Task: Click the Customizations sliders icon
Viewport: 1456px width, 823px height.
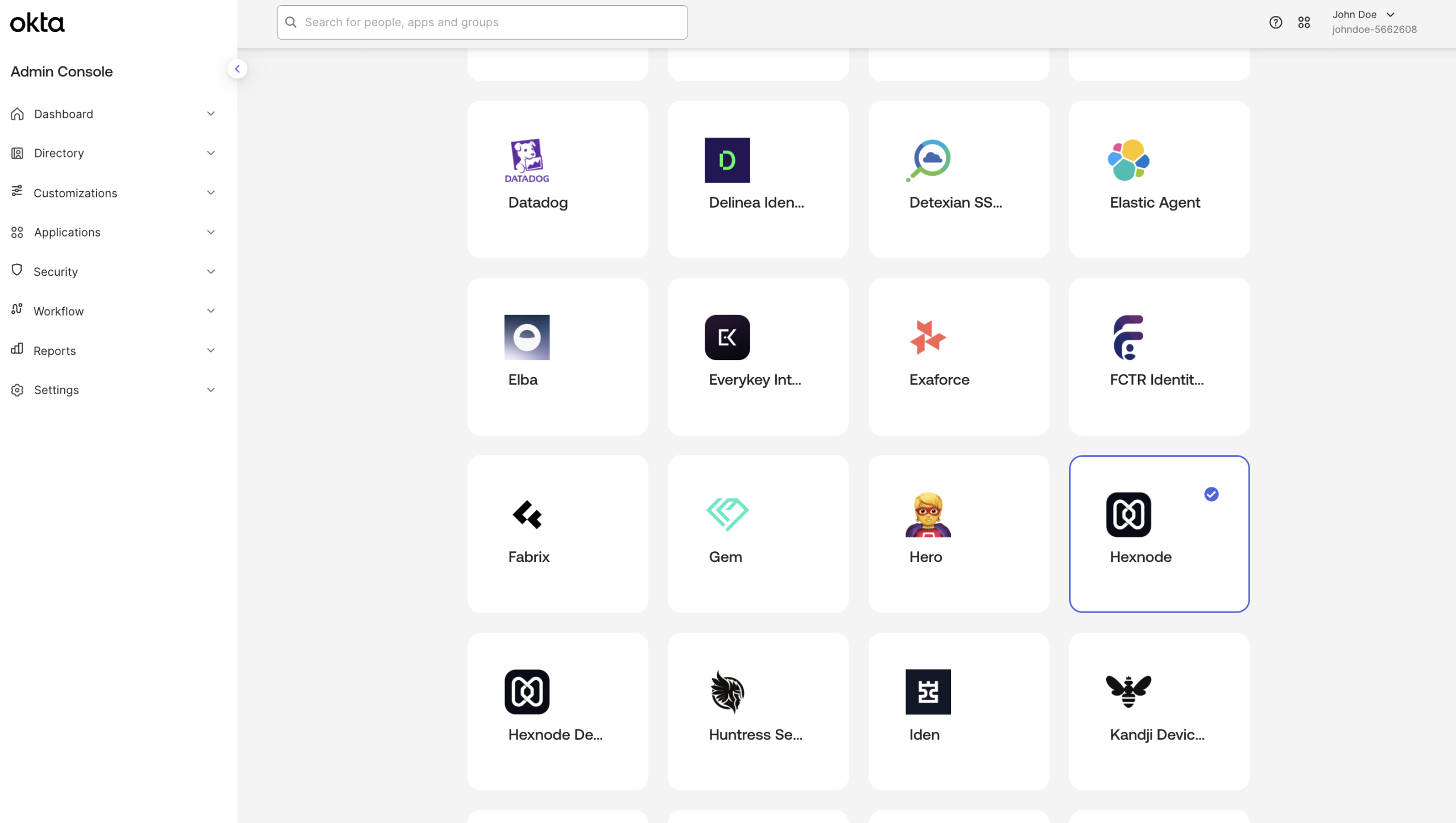Action: (17, 191)
